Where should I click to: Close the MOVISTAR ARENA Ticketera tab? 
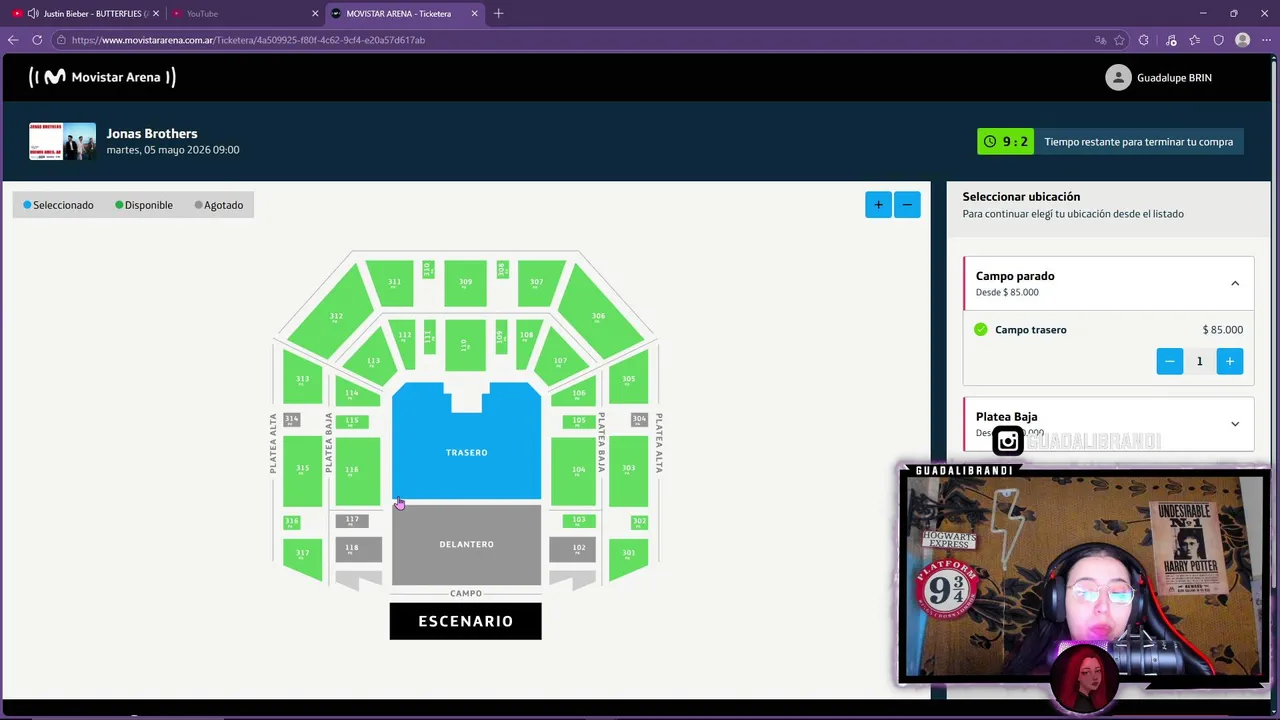[474, 13]
